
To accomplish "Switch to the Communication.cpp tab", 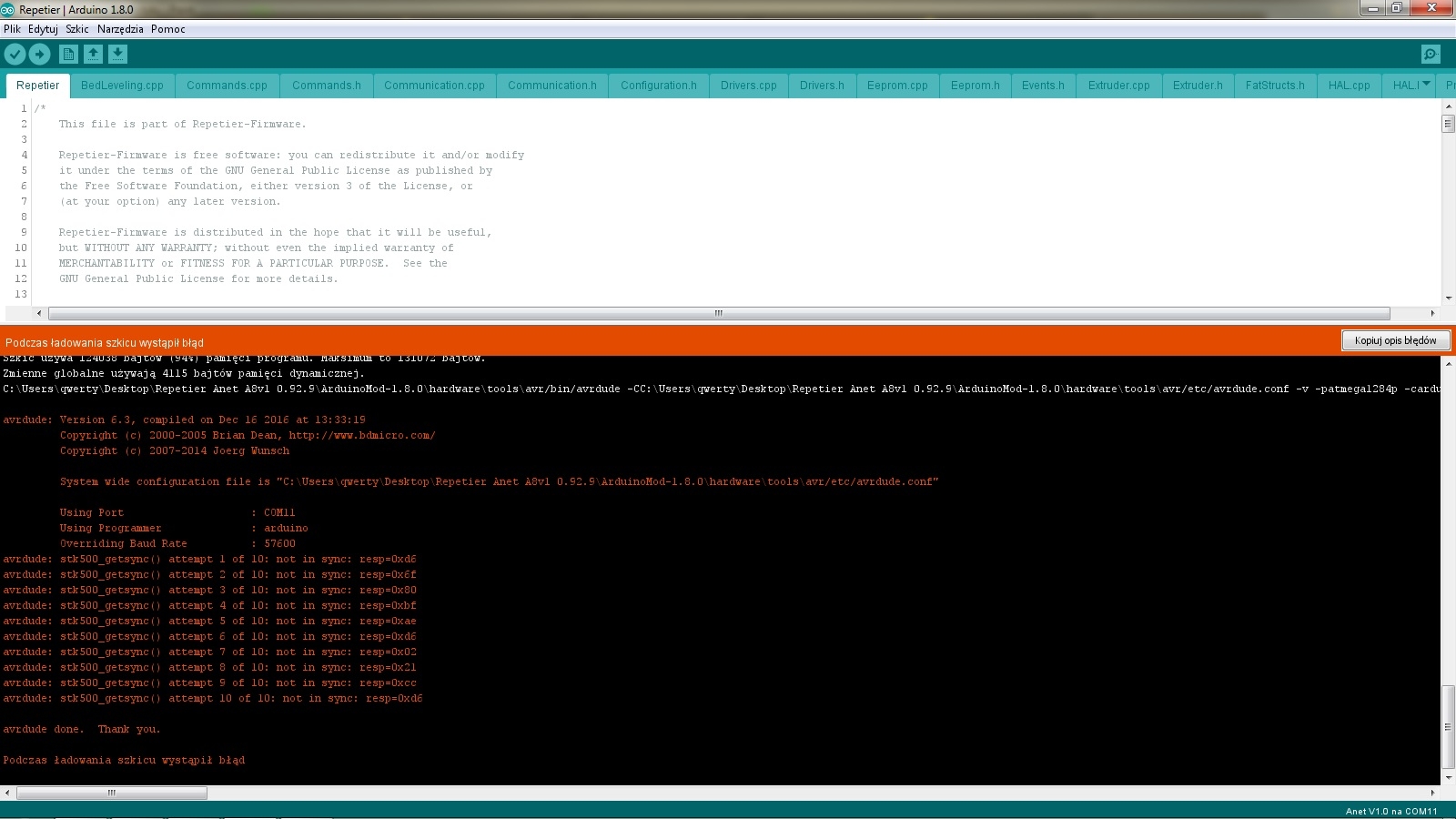I will click(434, 86).
